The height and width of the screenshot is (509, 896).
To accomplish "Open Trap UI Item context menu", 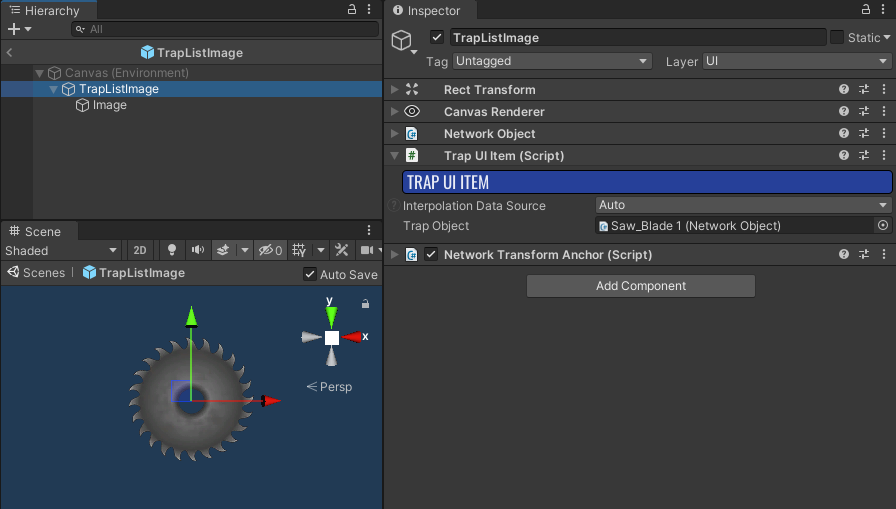I will click(x=884, y=155).
